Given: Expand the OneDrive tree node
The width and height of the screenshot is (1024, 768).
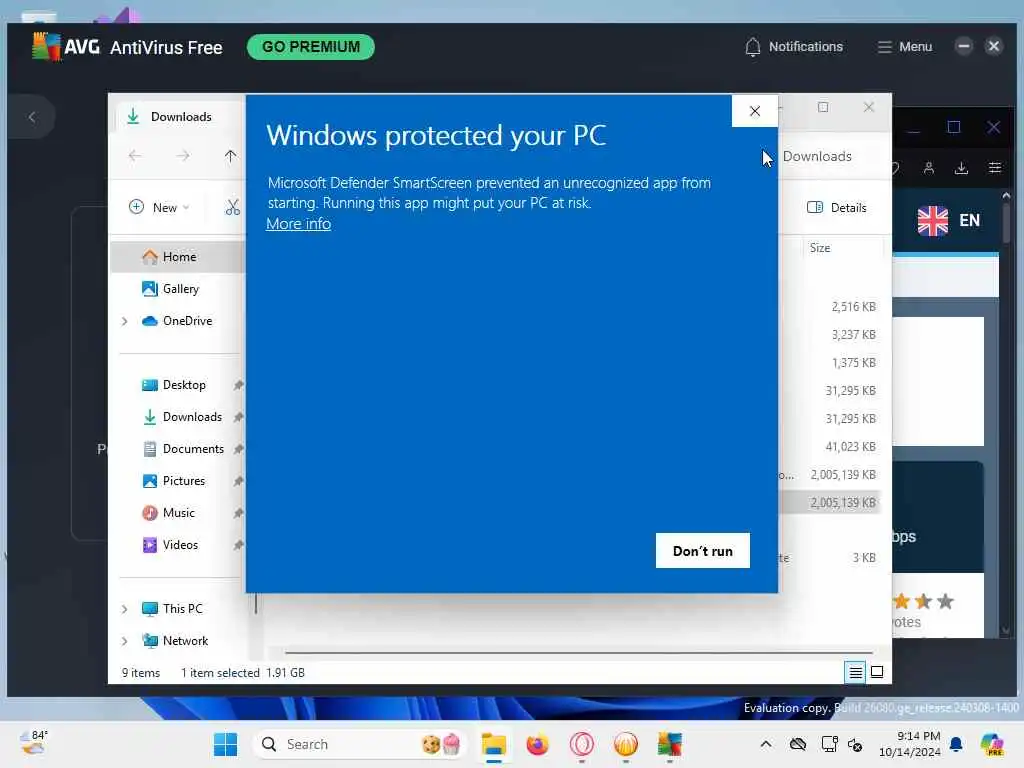Looking at the screenshot, I should (x=125, y=321).
